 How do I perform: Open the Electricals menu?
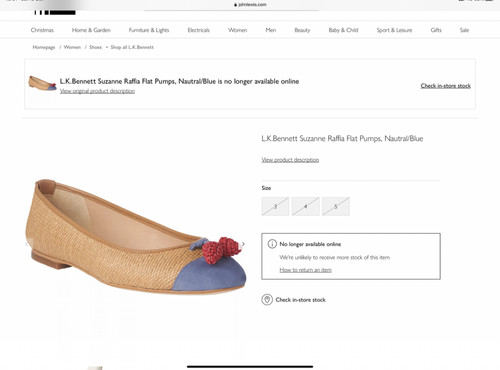(198, 30)
